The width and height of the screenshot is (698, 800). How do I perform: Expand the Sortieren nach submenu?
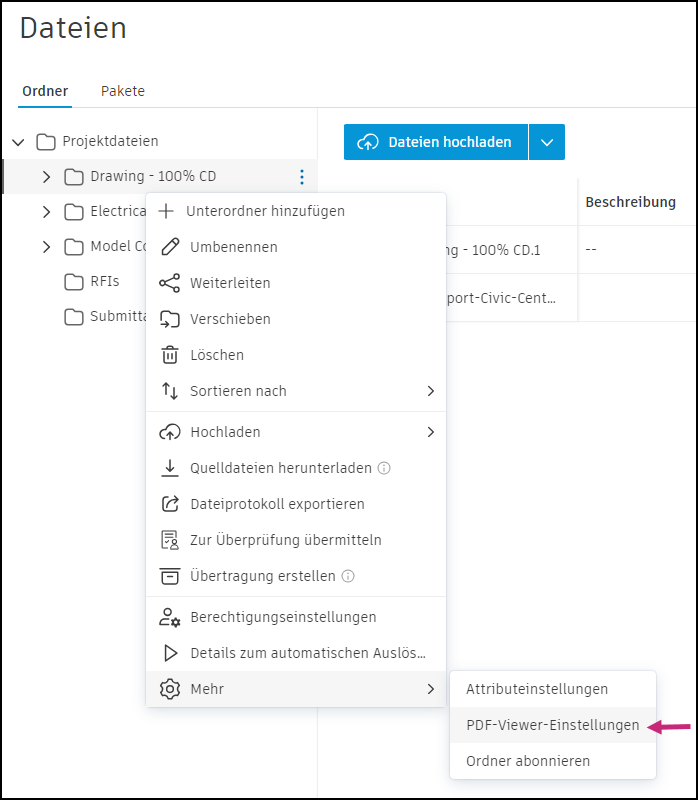click(430, 391)
